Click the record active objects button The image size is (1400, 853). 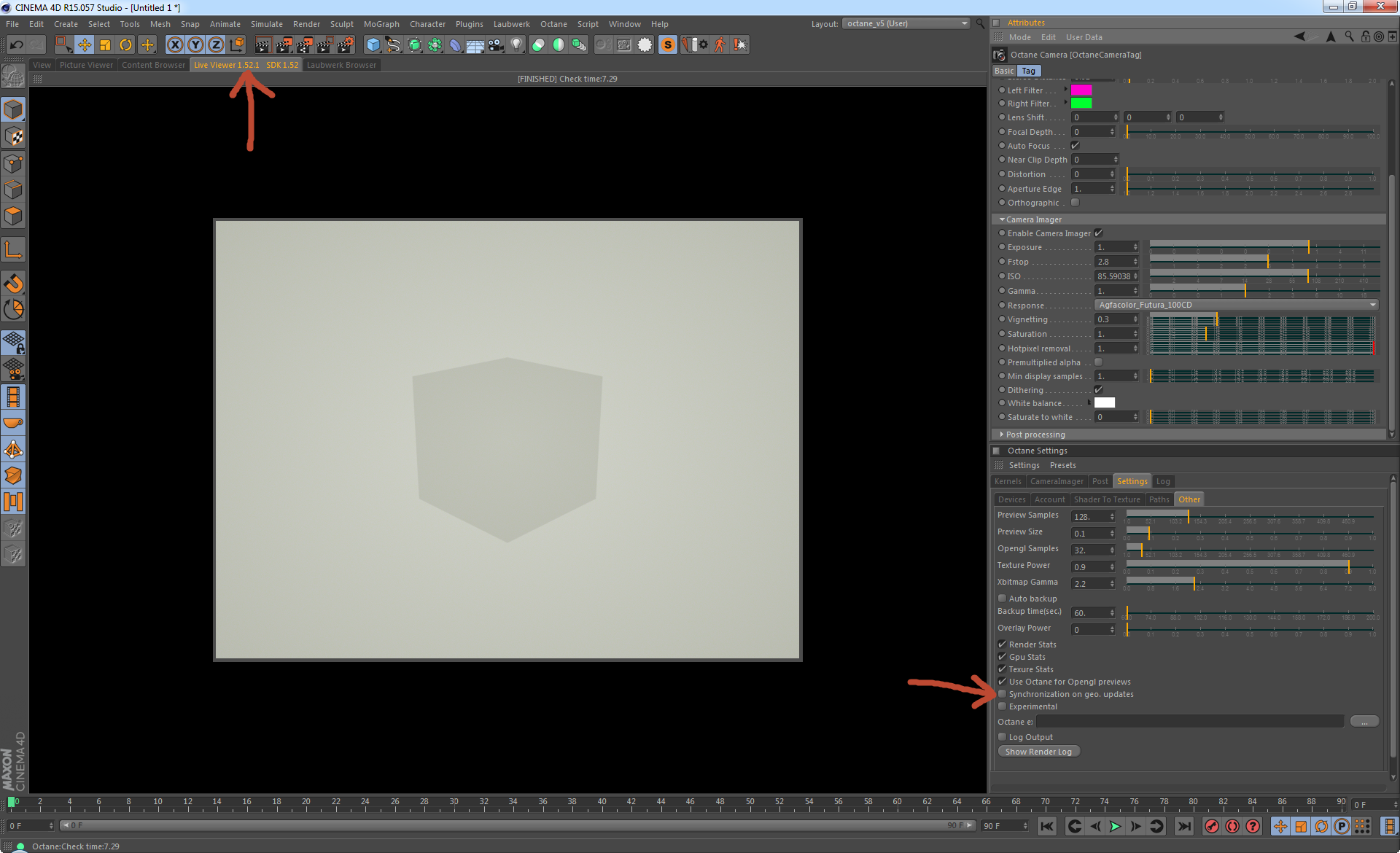coord(1212,826)
